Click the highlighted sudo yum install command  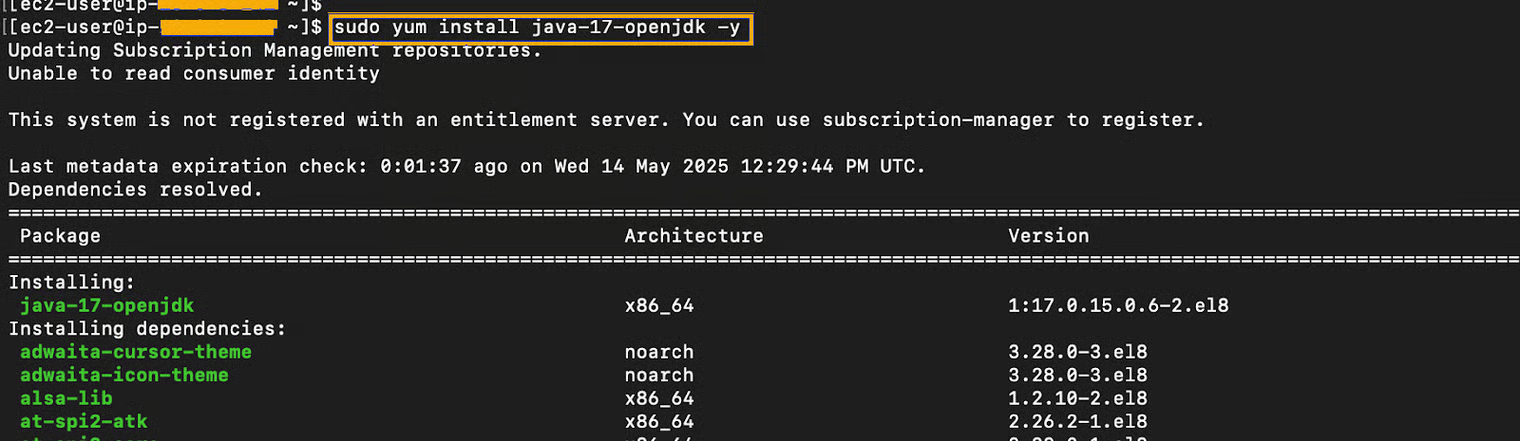(540, 27)
